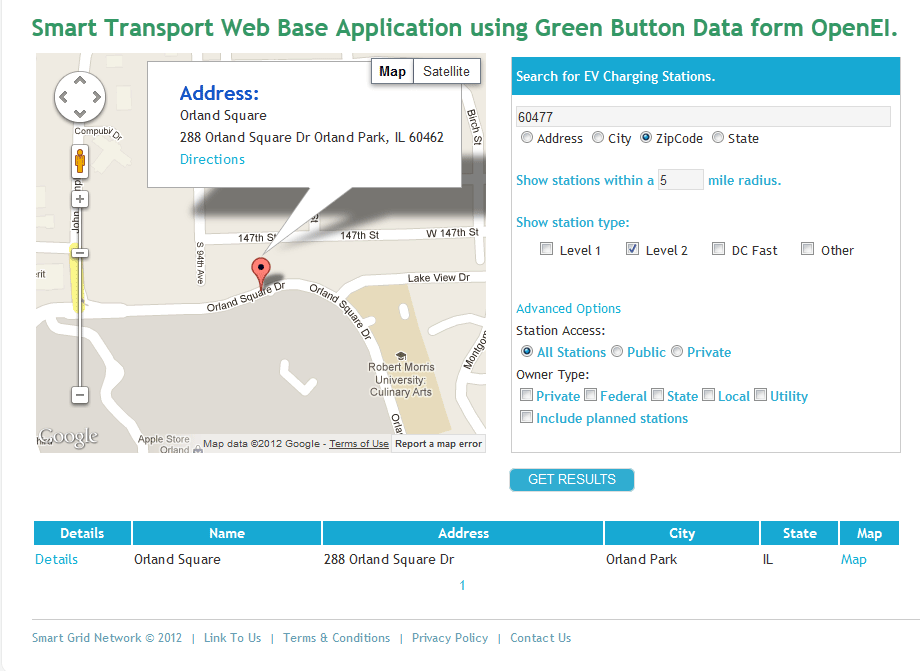The width and height of the screenshot is (920, 671).
Task: Expand the Advanced Options section
Action: (568, 309)
